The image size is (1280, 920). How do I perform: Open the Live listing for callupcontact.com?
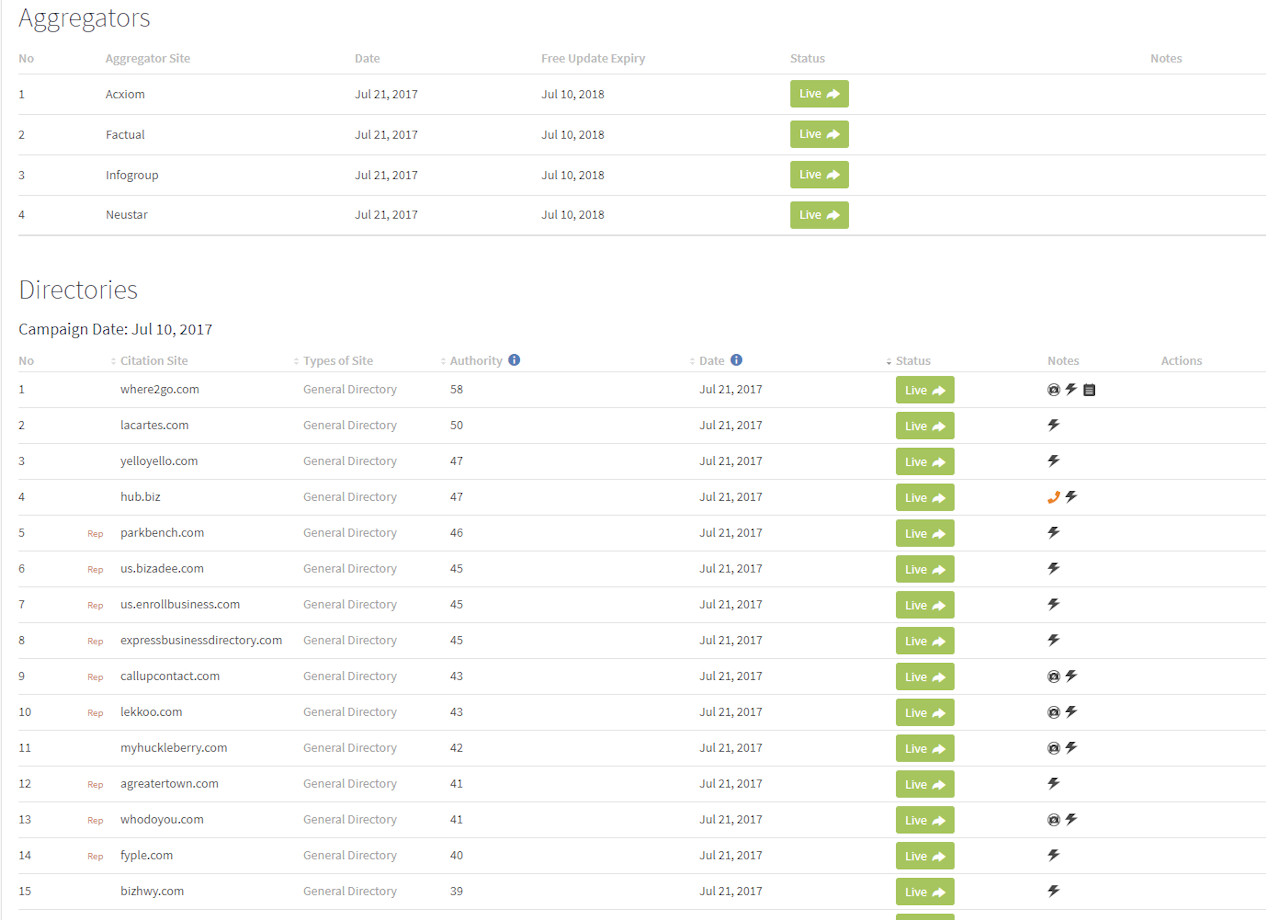click(925, 677)
